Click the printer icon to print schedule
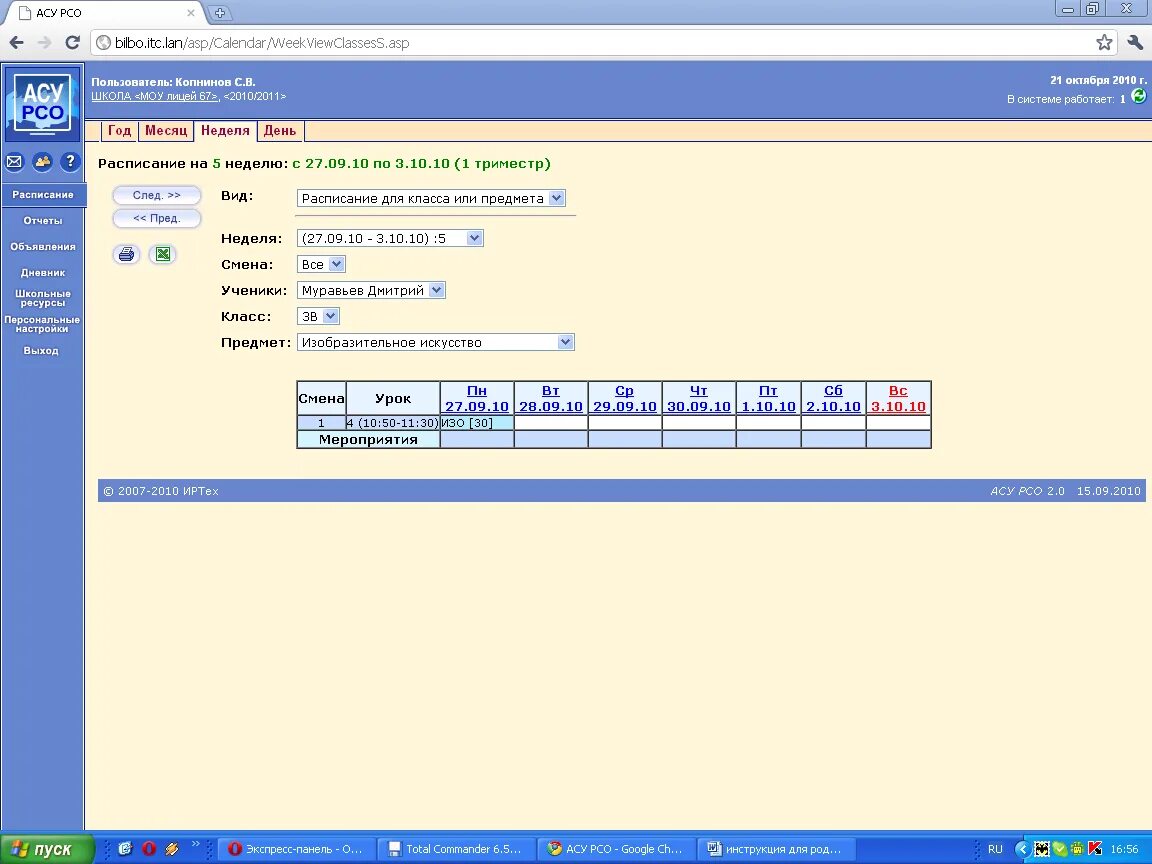This screenshot has width=1152, height=864. coord(126,254)
